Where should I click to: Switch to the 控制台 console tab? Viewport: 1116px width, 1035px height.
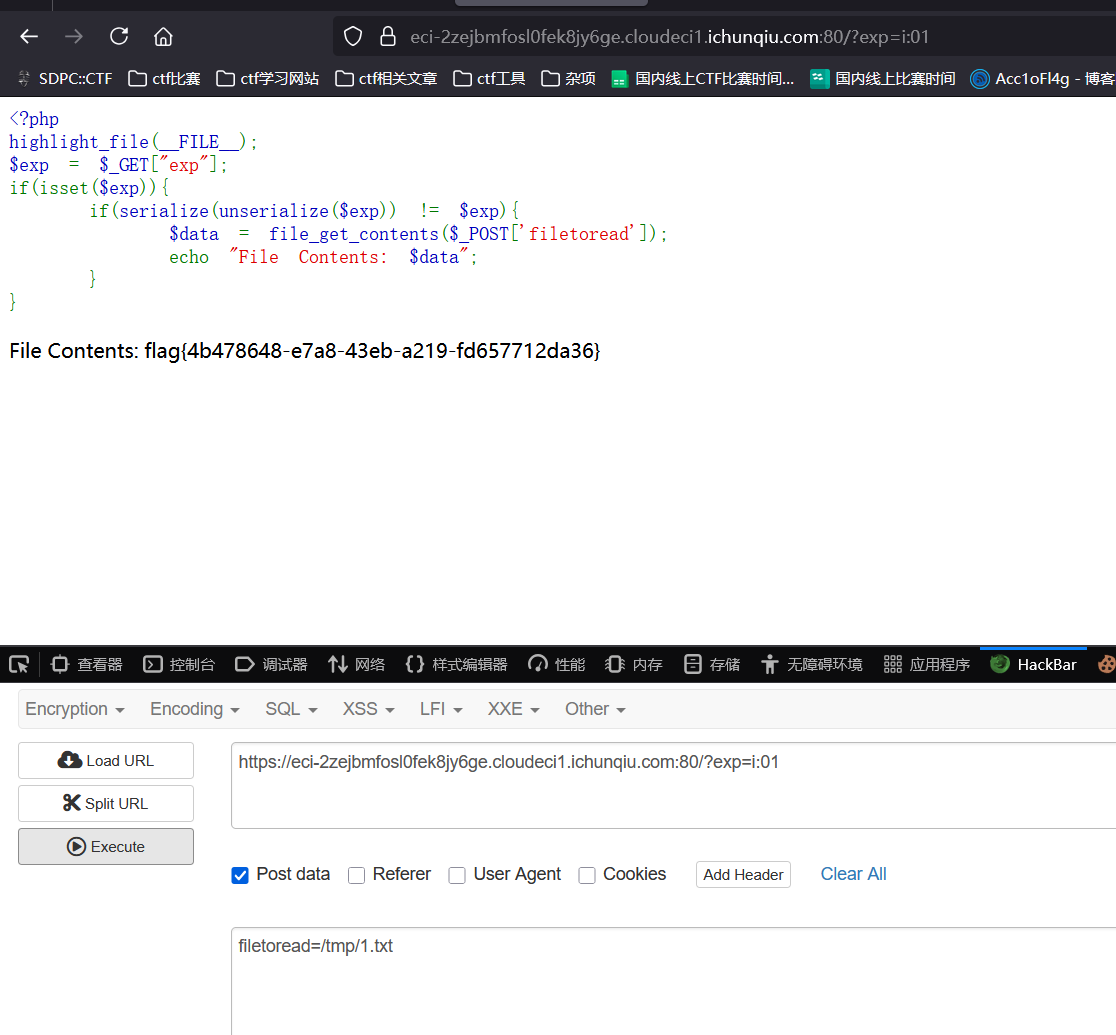click(179, 664)
